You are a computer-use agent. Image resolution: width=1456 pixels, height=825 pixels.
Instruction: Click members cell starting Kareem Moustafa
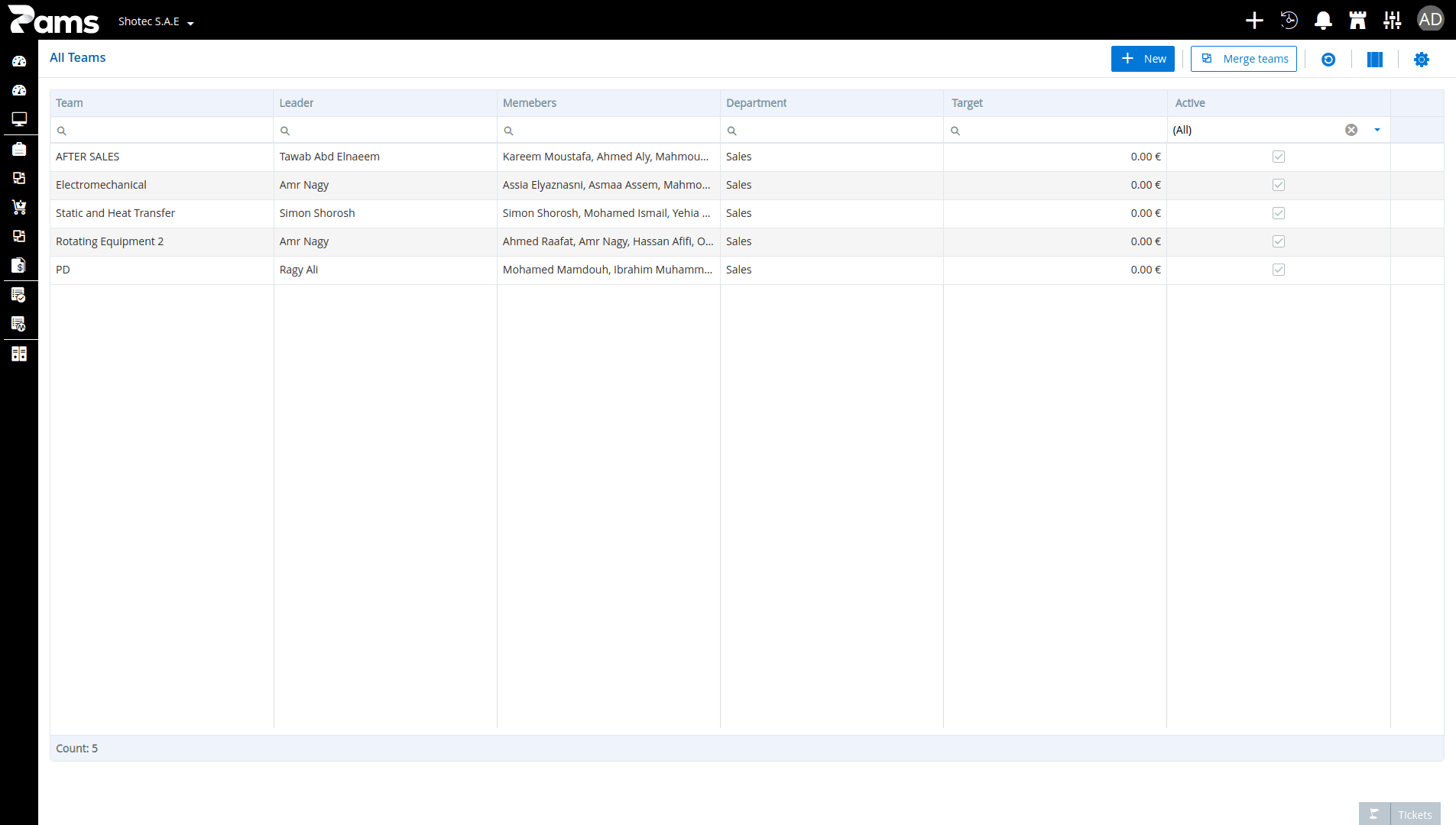[608, 157]
